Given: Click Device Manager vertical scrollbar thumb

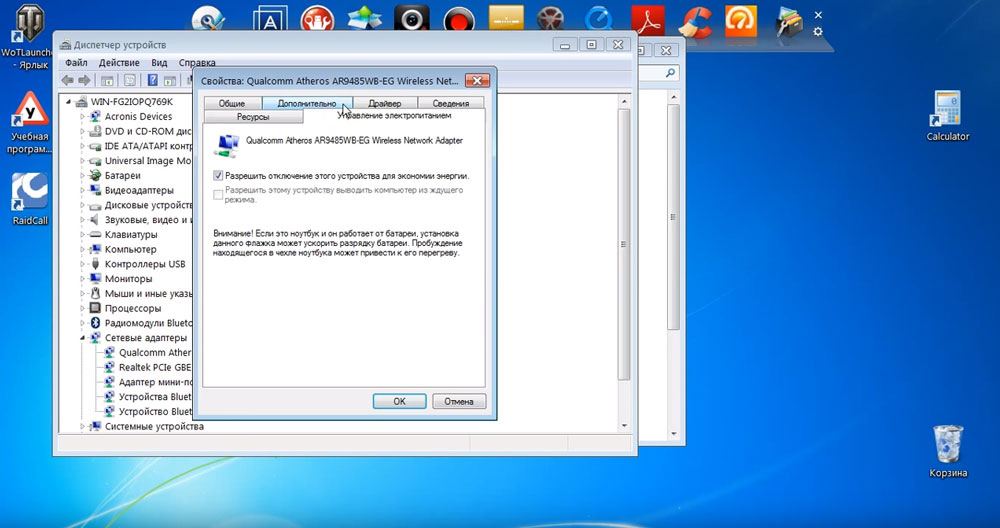Looking at the screenshot, I should point(624,244).
